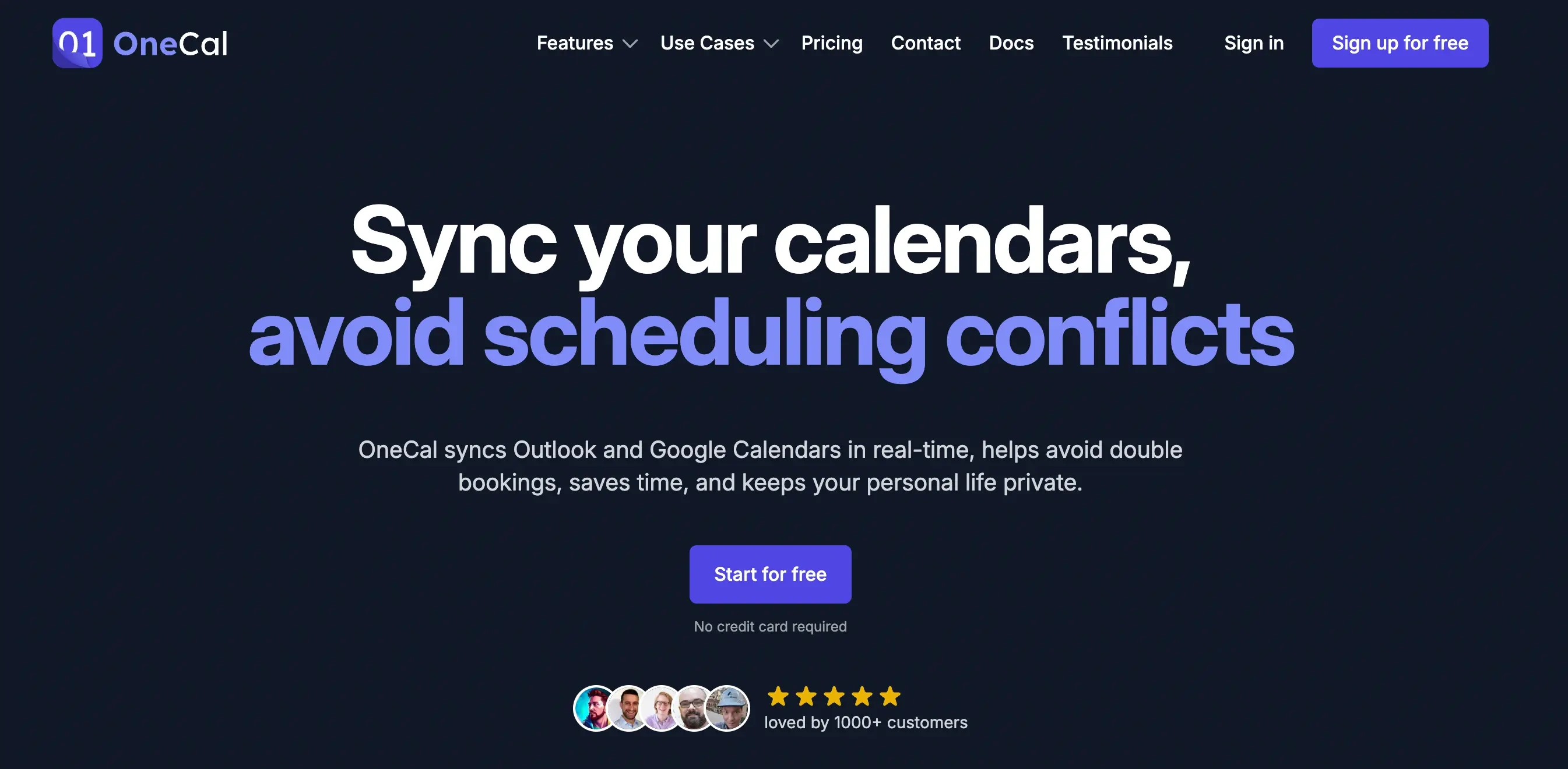The height and width of the screenshot is (769, 1568).
Task: Click the No credit card required text
Action: 770,626
